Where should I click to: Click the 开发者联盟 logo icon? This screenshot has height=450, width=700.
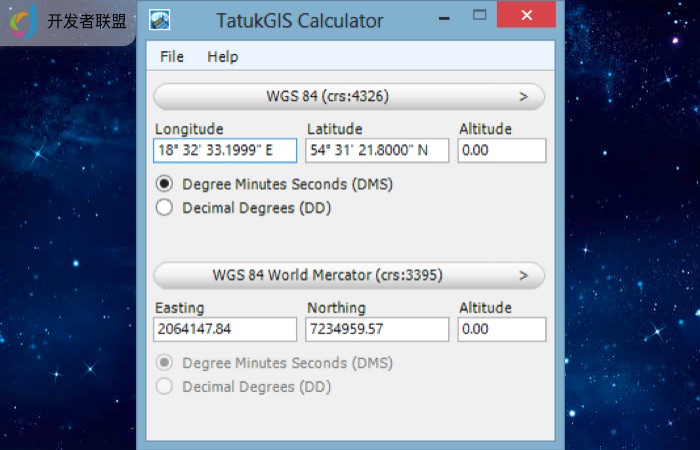point(23,21)
